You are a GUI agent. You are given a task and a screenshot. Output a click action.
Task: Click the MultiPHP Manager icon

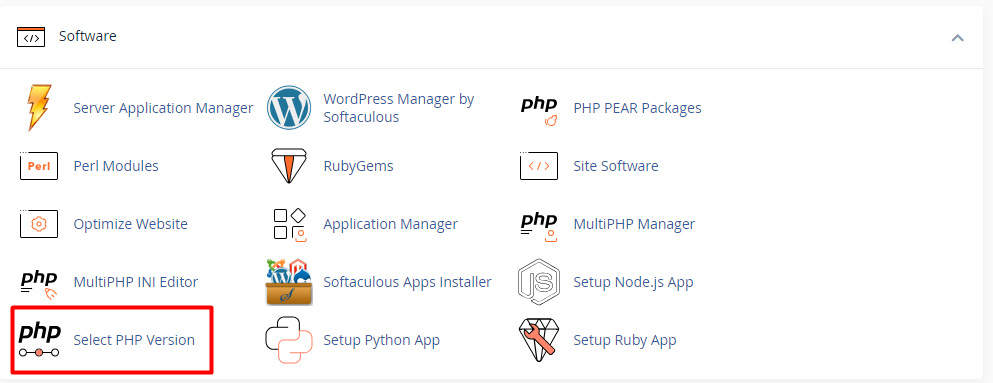539,227
